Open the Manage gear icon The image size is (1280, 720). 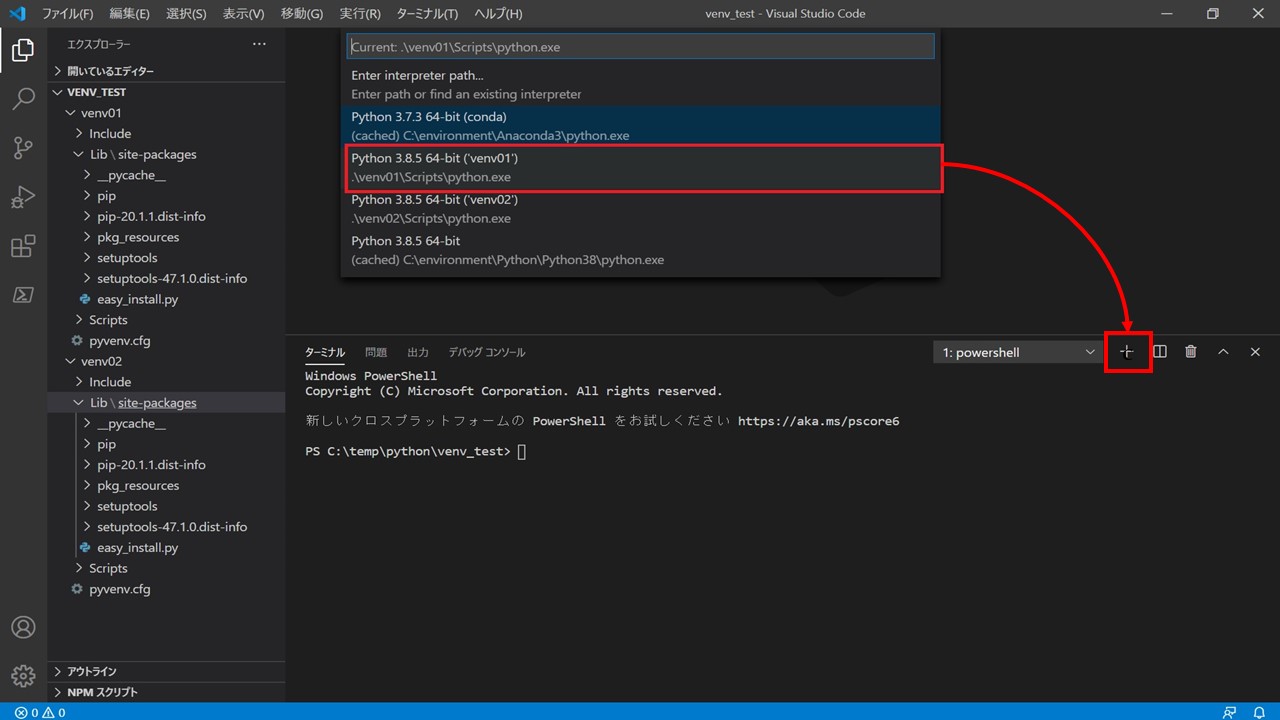(x=24, y=675)
